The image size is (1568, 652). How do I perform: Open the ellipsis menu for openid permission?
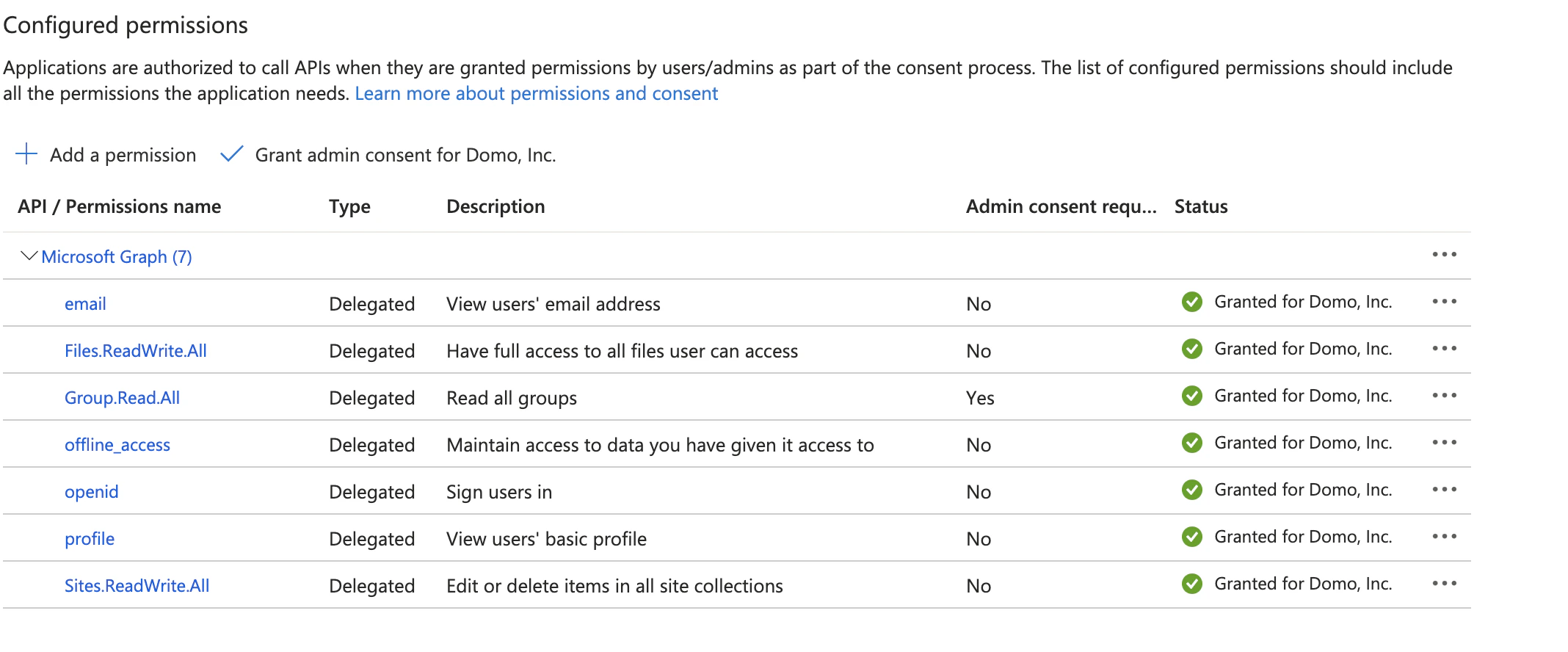[x=1444, y=490]
